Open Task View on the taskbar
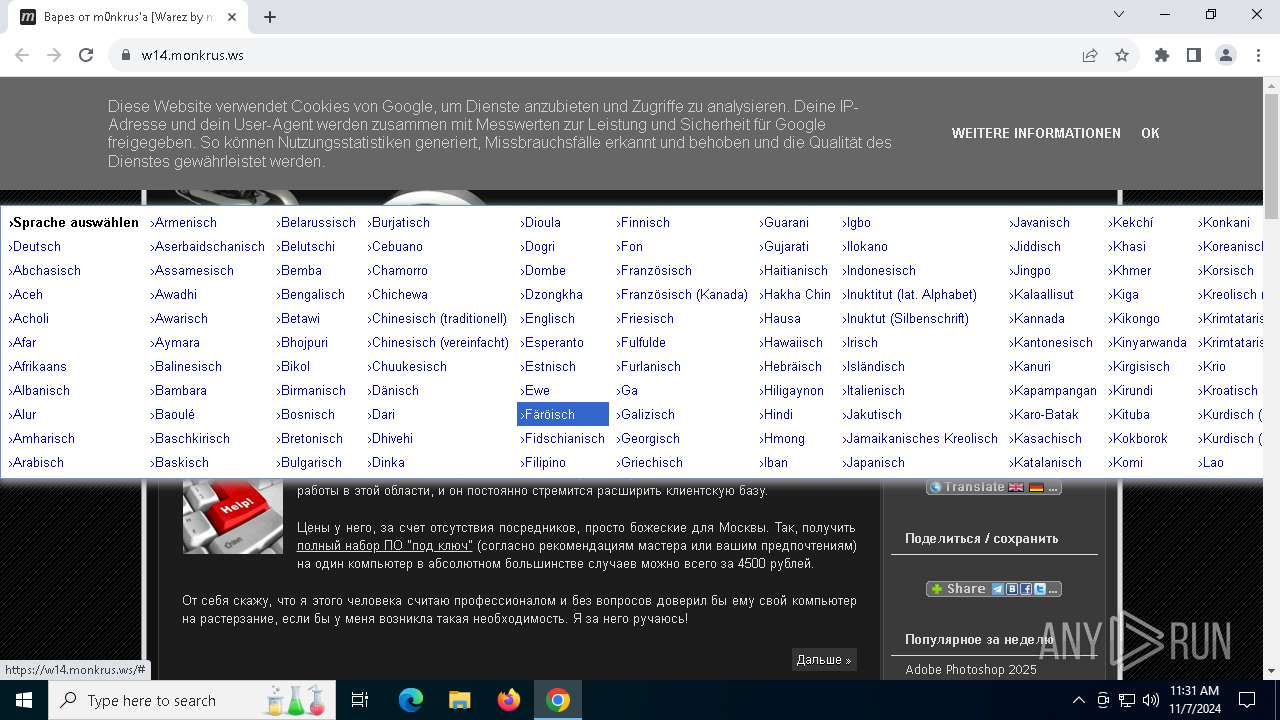 [x=360, y=700]
